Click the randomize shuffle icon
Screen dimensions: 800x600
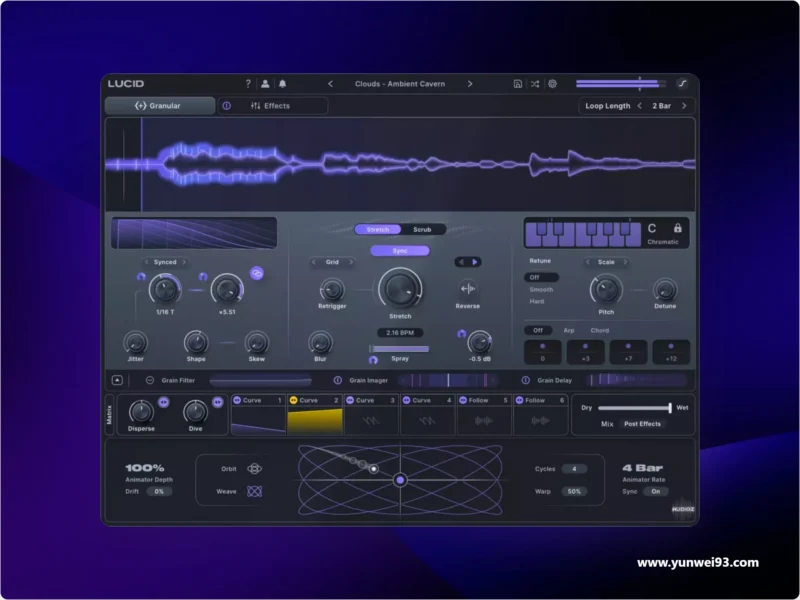pyautogui.click(x=535, y=84)
